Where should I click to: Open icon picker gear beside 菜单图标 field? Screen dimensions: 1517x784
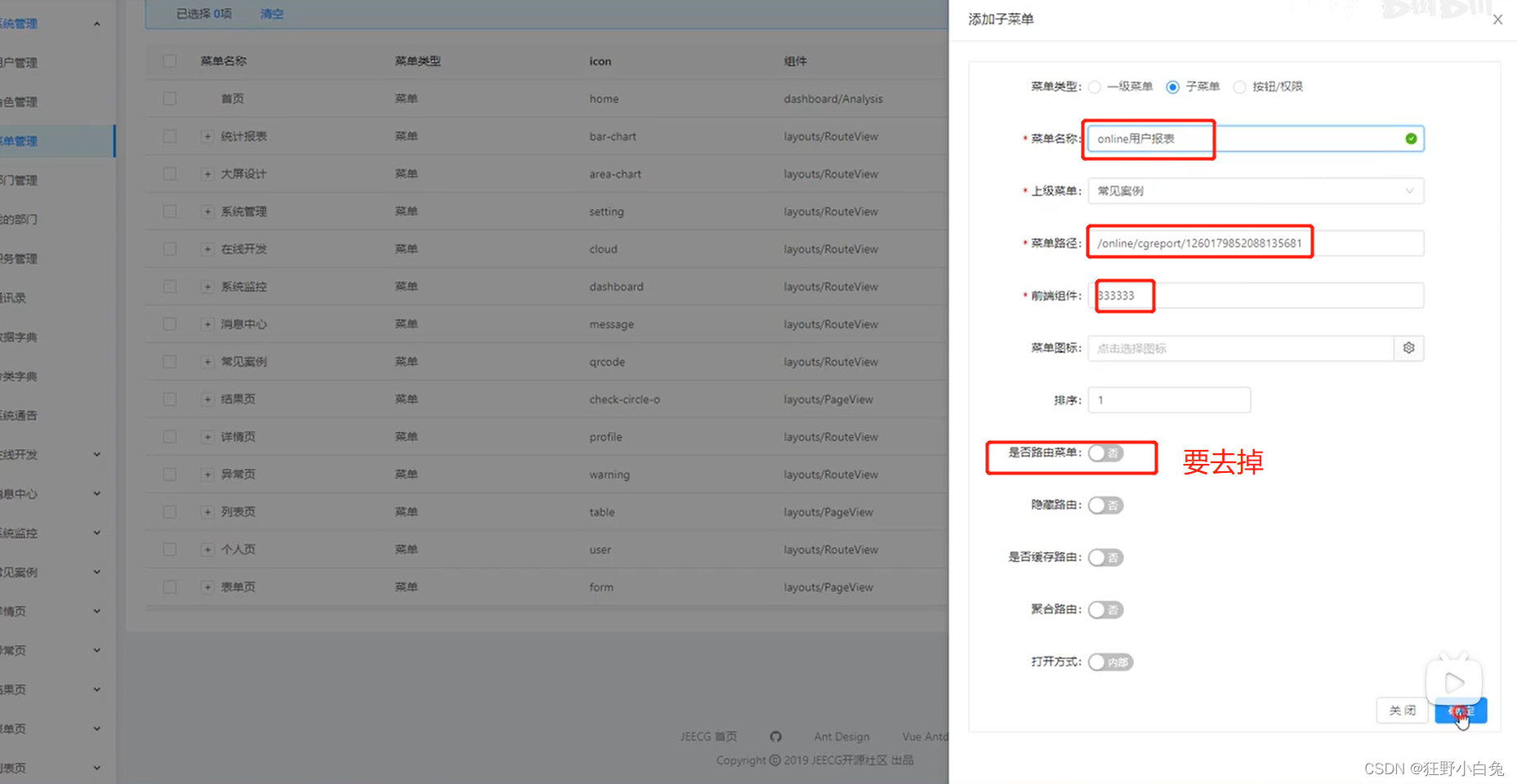click(x=1408, y=348)
